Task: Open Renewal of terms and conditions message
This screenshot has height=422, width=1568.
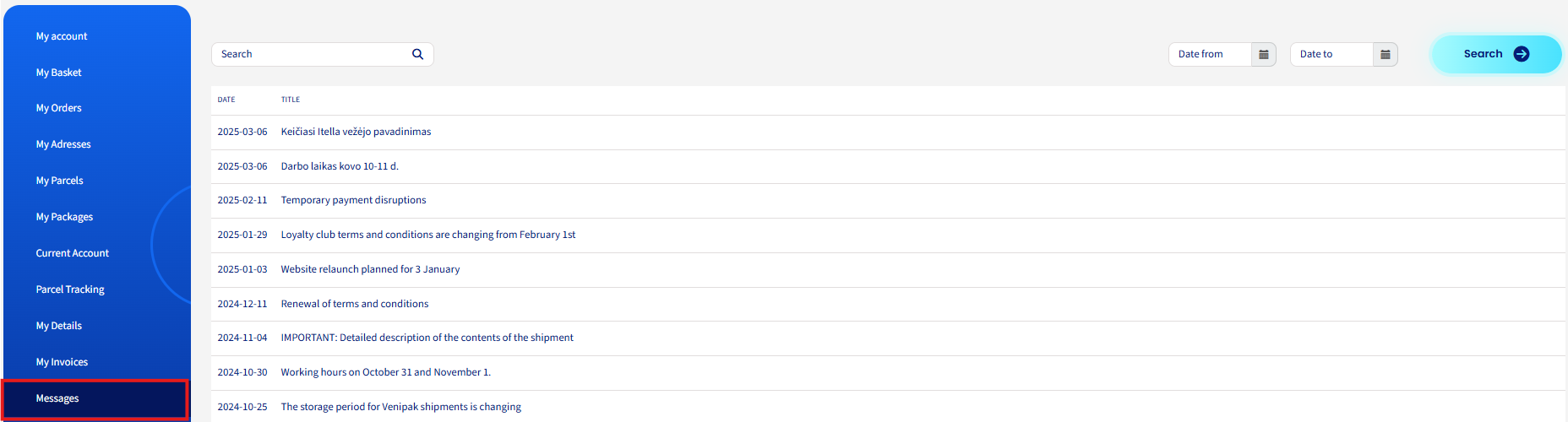Action: pyautogui.click(x=355, y=304)
